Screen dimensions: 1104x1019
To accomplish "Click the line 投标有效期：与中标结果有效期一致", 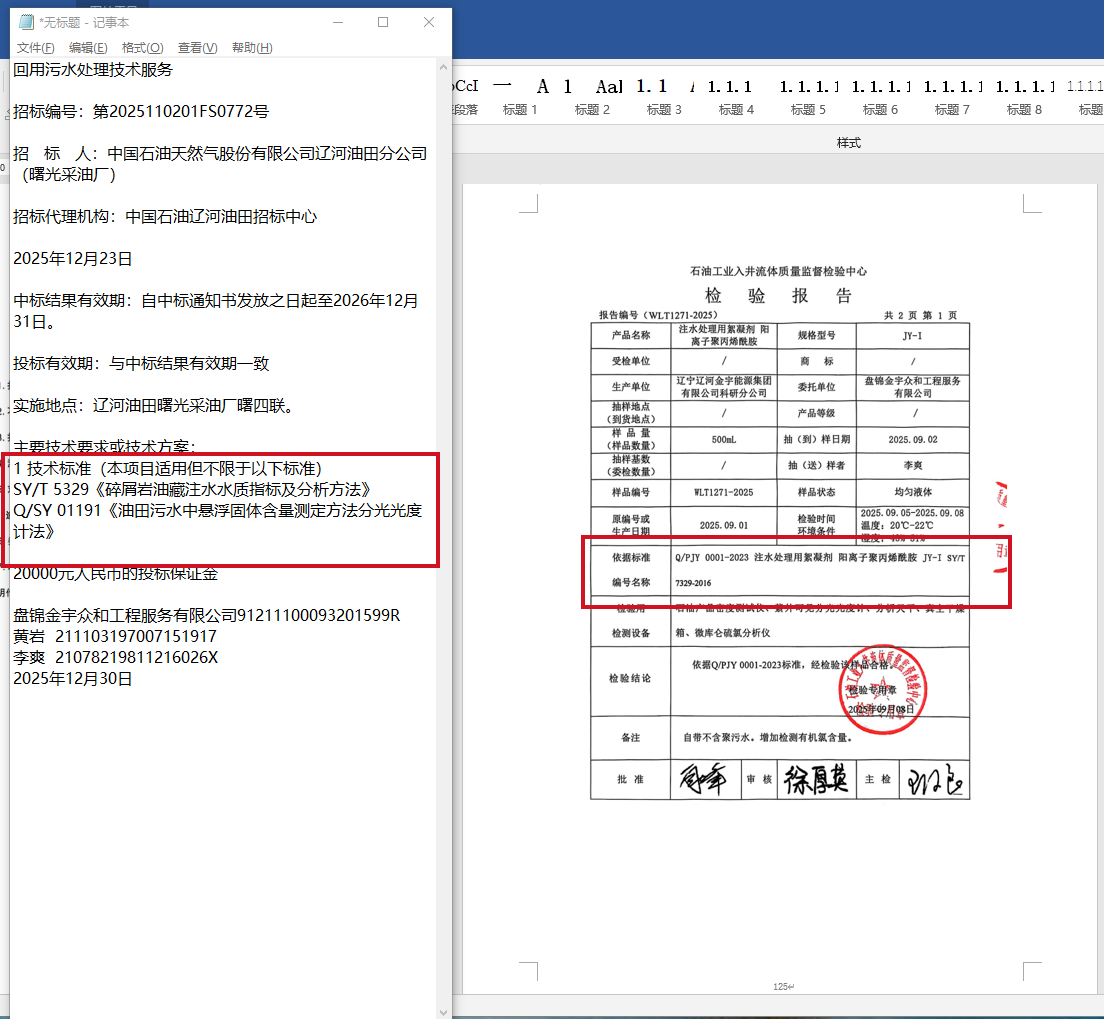I will tap(141, 363).
